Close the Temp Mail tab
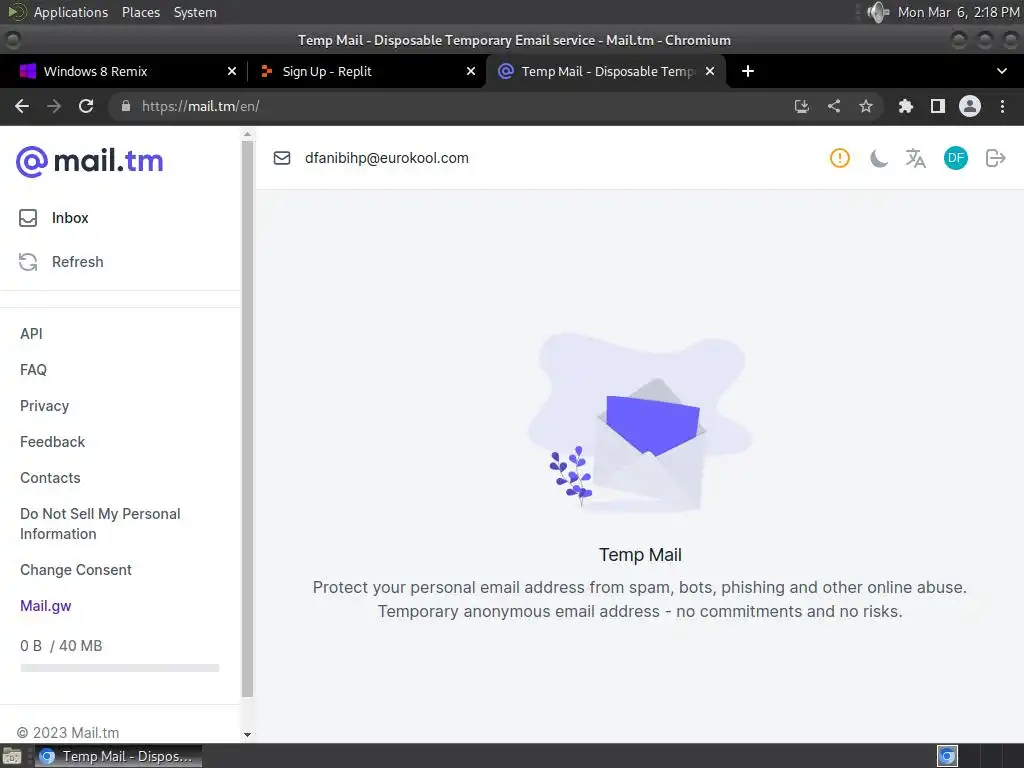Viewport: 1024px width, 768px height. click(710, 71)
